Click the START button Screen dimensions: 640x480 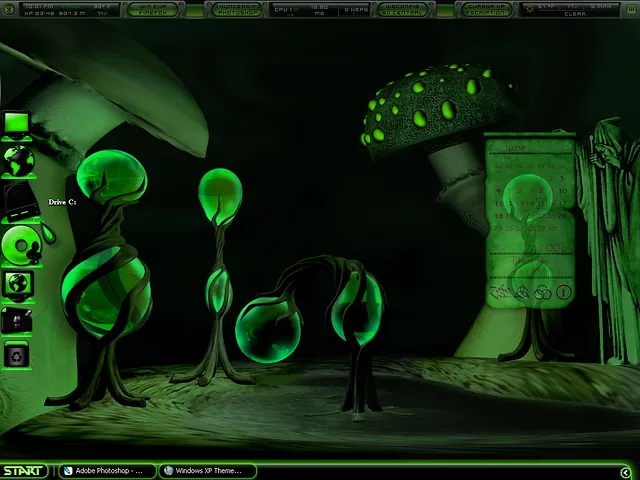point(23,471)
